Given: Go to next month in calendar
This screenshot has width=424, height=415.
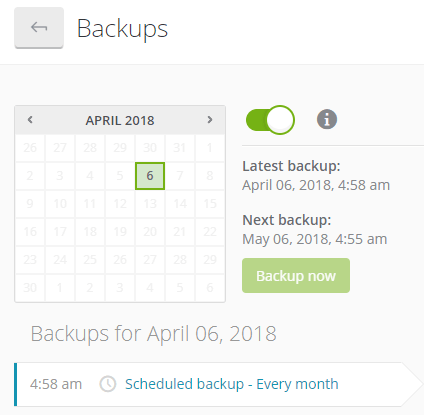Looking at the screenshot, I should click(x=210, y=120).
